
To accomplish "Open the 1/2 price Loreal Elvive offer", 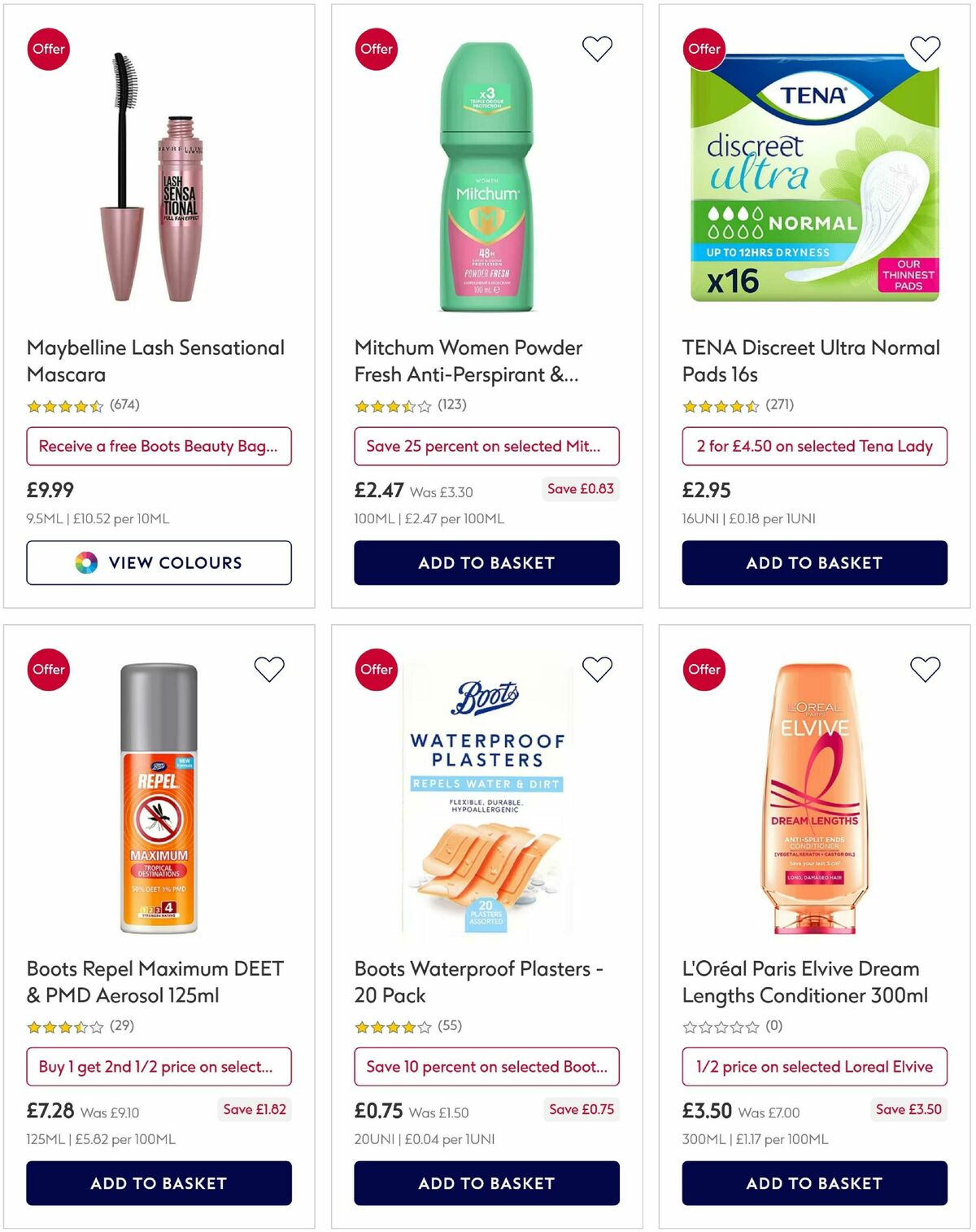I will [x=814, y=1067].
